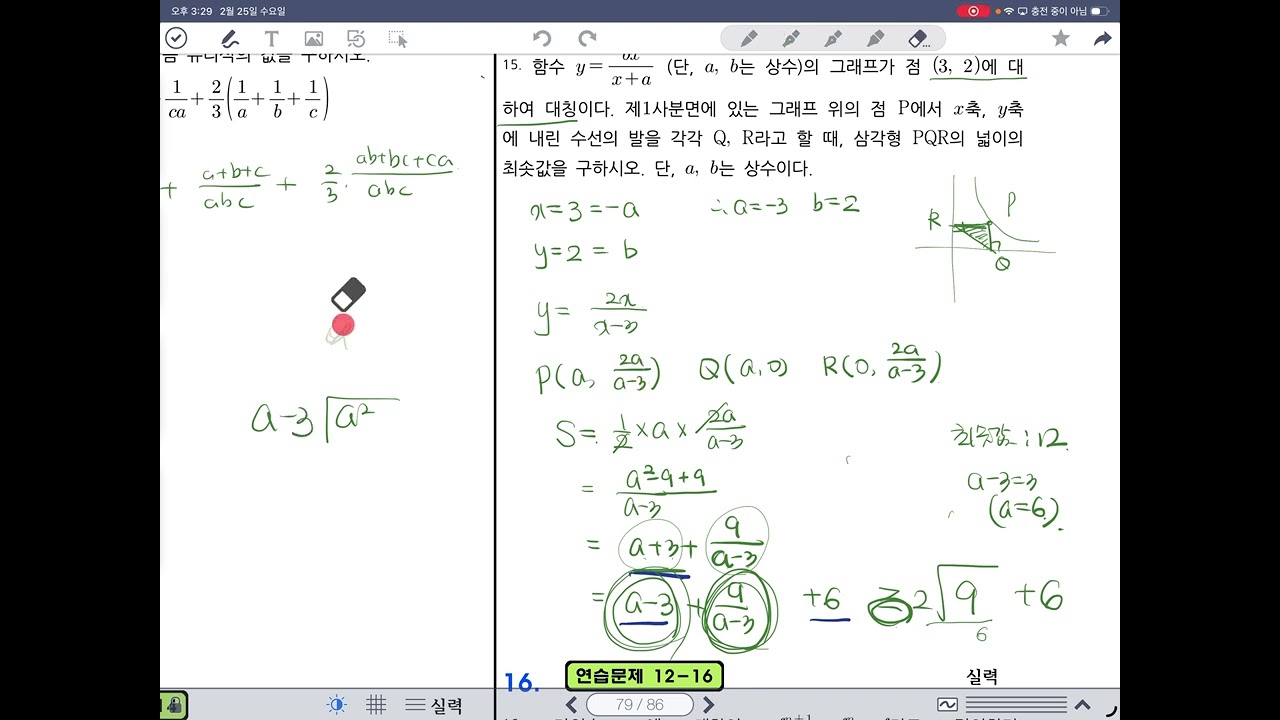
Task: Open the share arrow
Action: point(1103,38)
